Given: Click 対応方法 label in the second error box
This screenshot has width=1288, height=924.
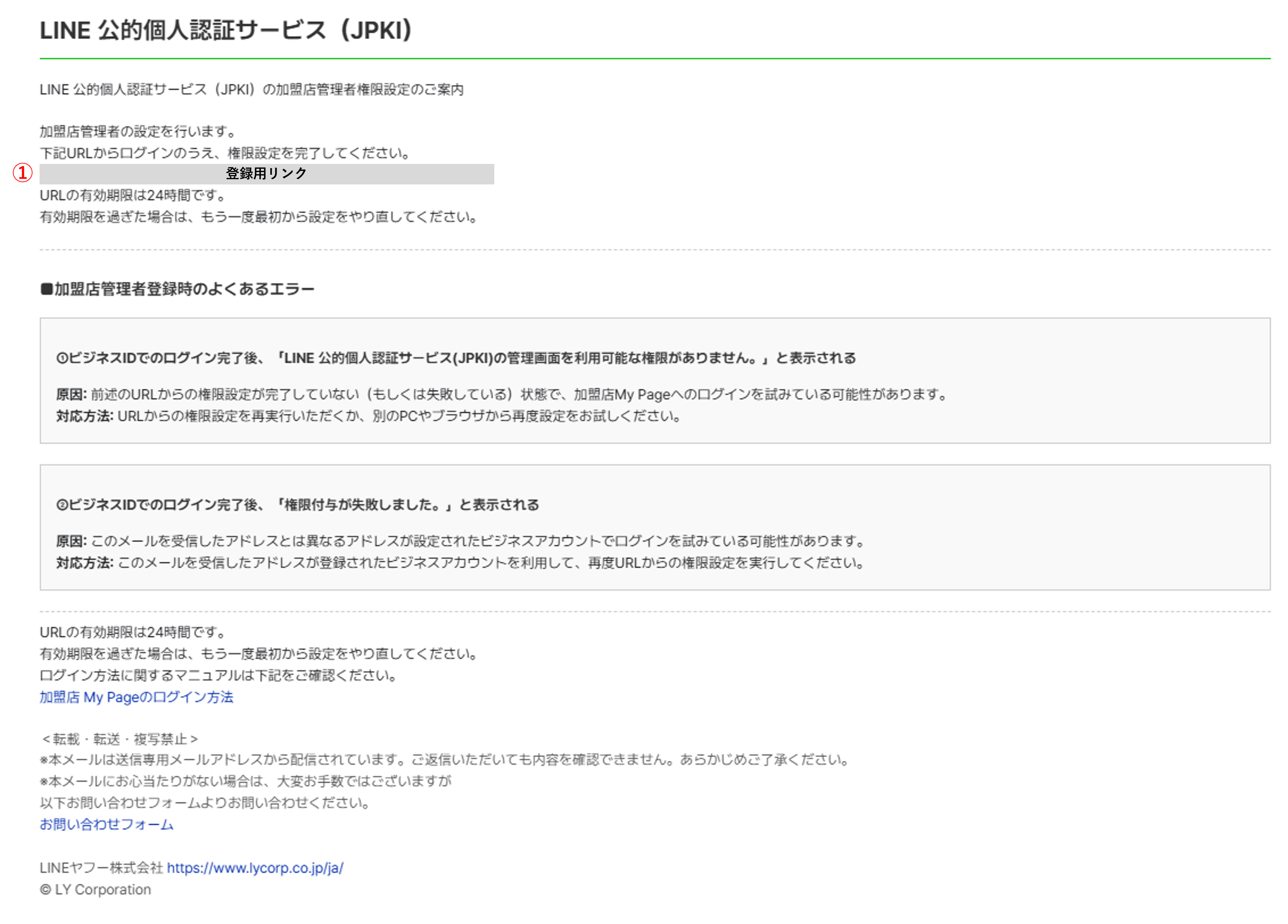Looking at the screenshot, I should coord(85,563).
